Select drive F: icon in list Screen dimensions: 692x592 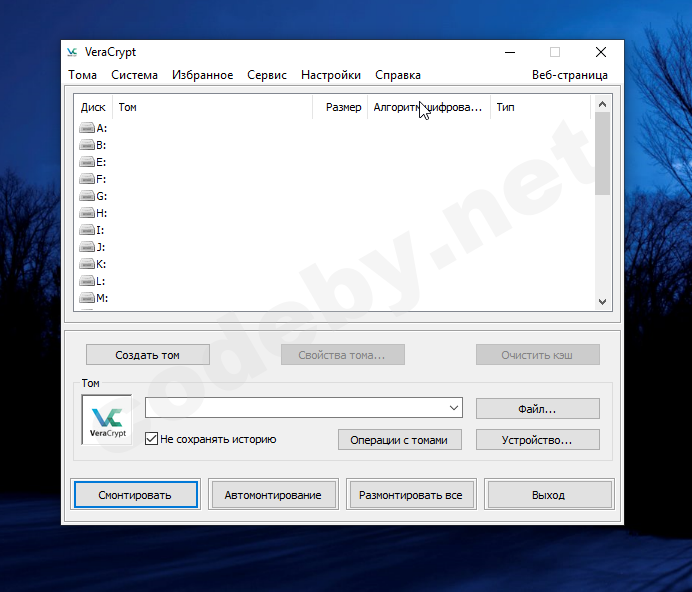pyautogui.click(x=87, y=179)
